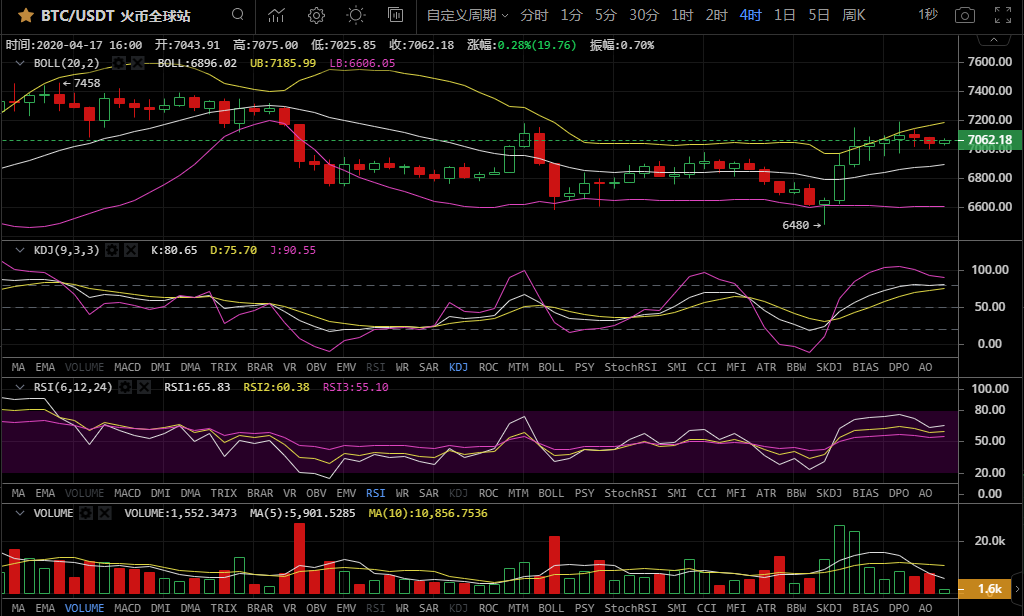
Task: Choose EMA in RSI panel indicator row
Action: tap(45, 493)
